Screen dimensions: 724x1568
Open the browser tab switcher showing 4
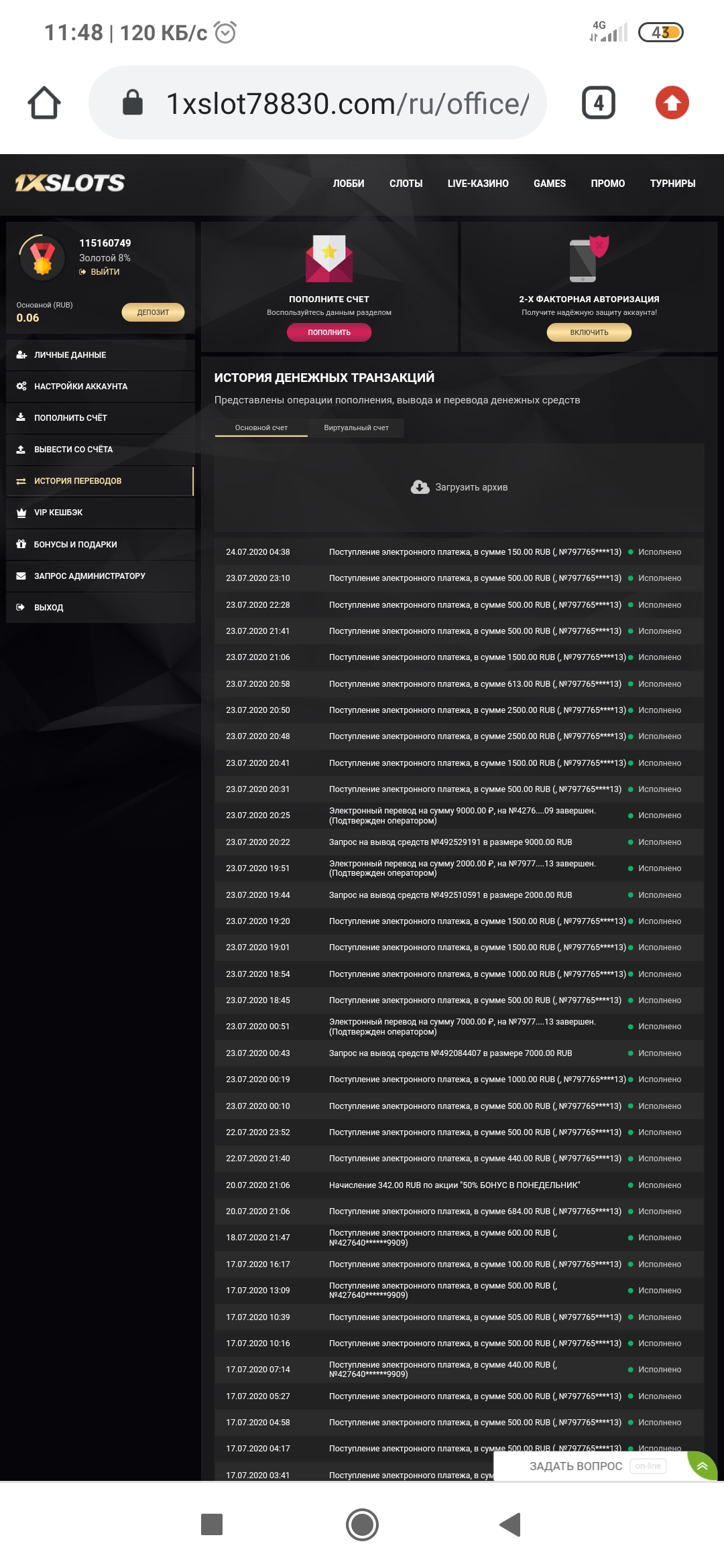[598, 103]
